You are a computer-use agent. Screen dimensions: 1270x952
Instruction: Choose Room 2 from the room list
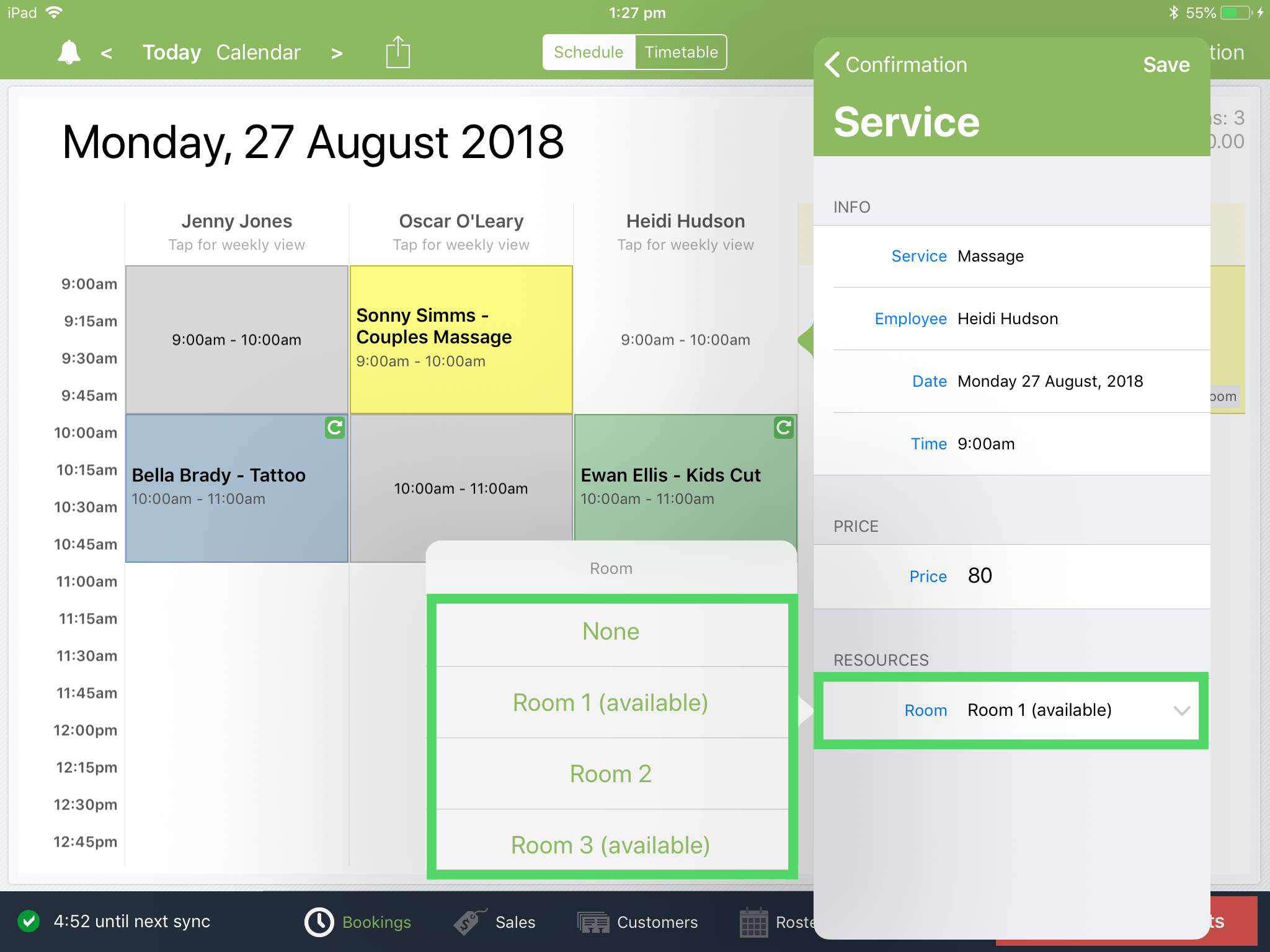pos(610,773)
